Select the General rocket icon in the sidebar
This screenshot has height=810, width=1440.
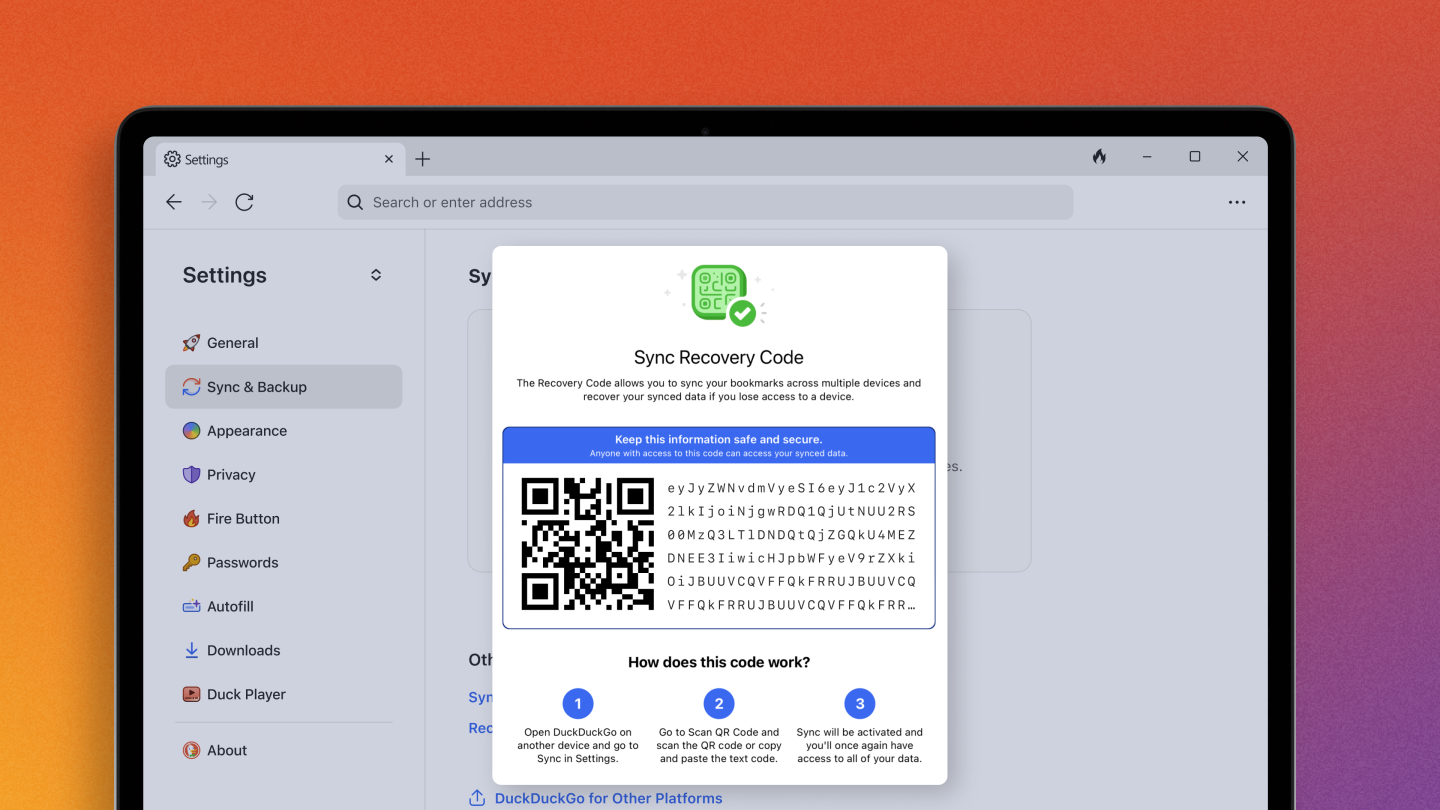pos(190,342)
